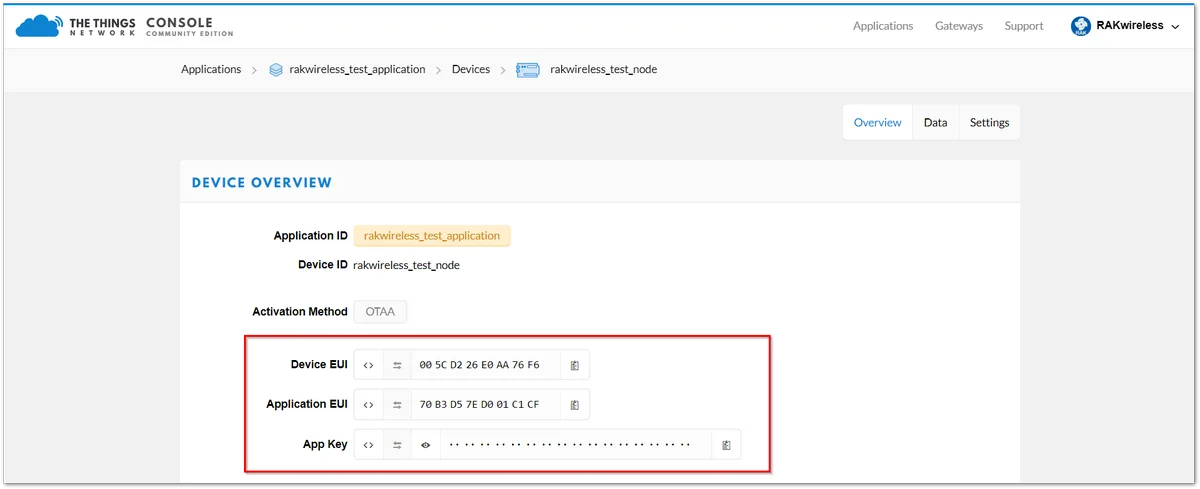Swap App Key byte order icon
The height and width of the screenshot is (489, 1200).
(397, 444)
